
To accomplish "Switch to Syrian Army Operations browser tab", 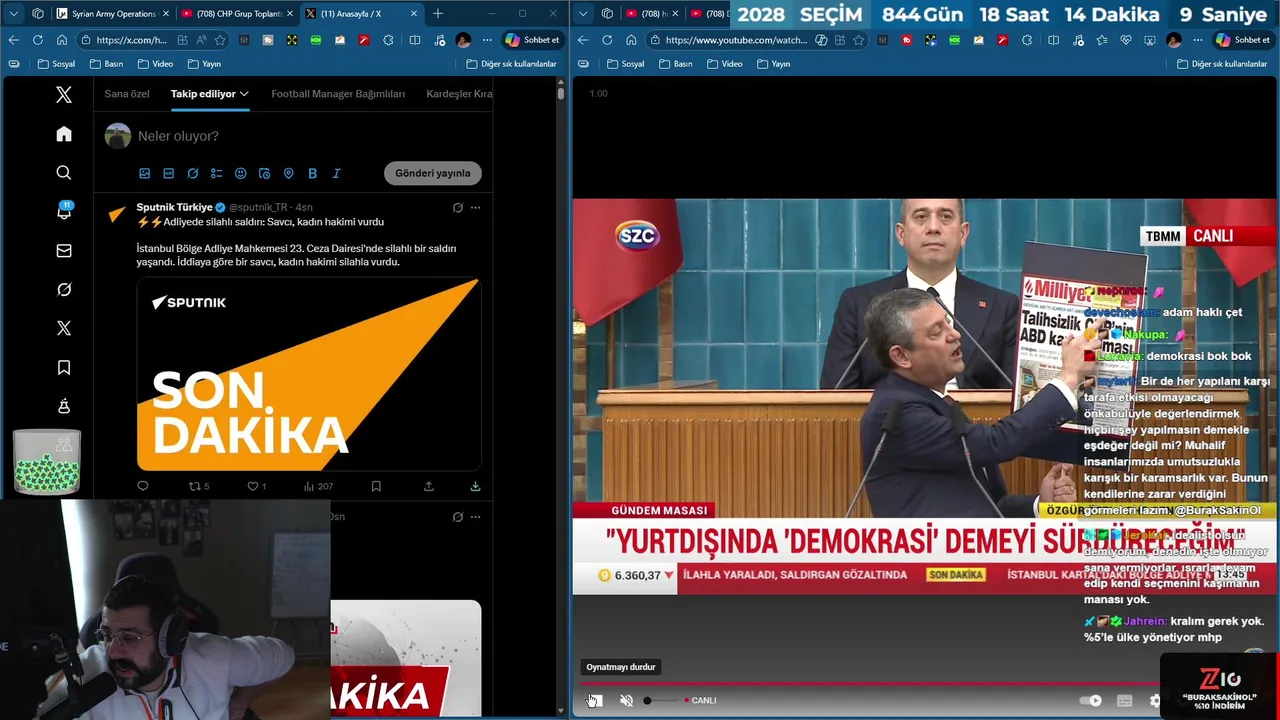I will (113, 13).
